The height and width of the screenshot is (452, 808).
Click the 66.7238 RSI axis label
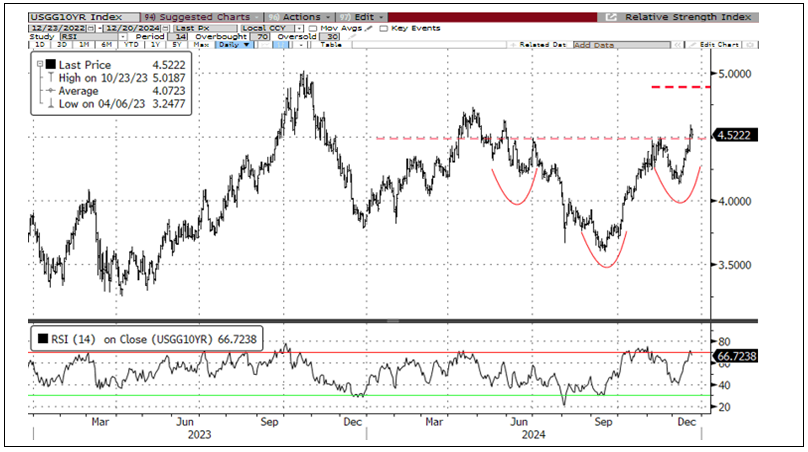(735, 356)
